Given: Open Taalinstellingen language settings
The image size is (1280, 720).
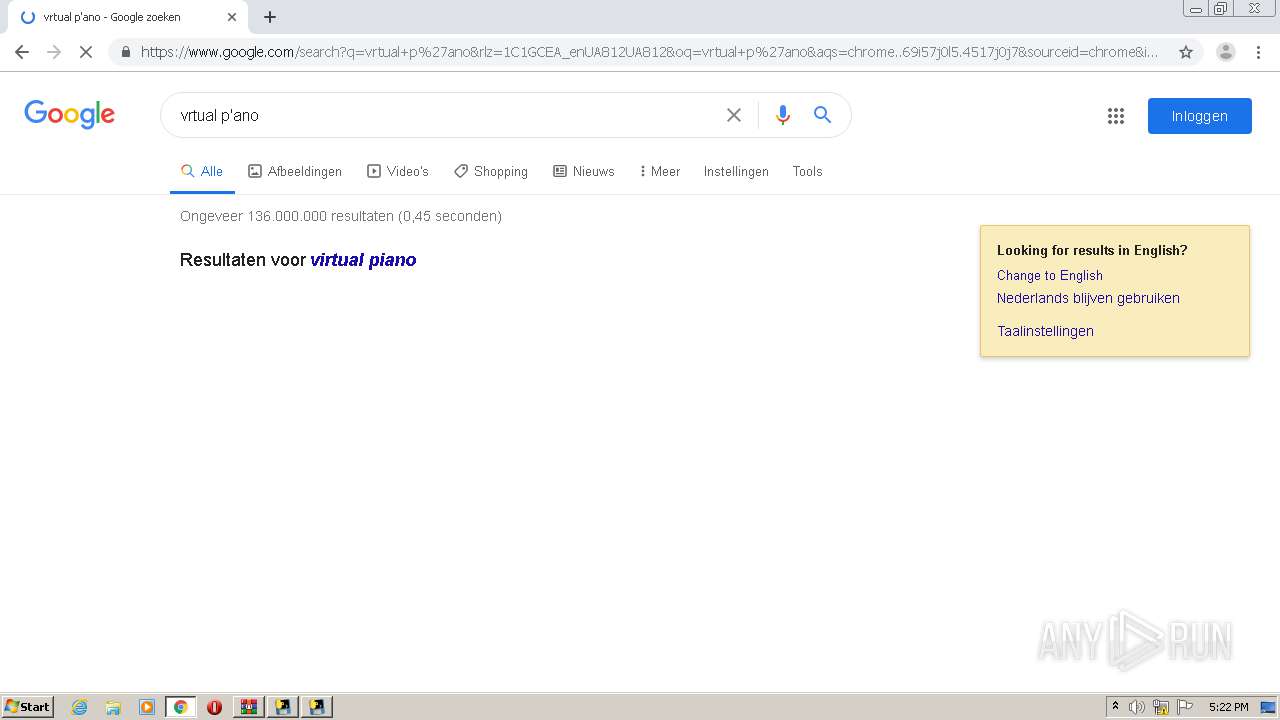Looking at the screenshot, I should 1045,331.
